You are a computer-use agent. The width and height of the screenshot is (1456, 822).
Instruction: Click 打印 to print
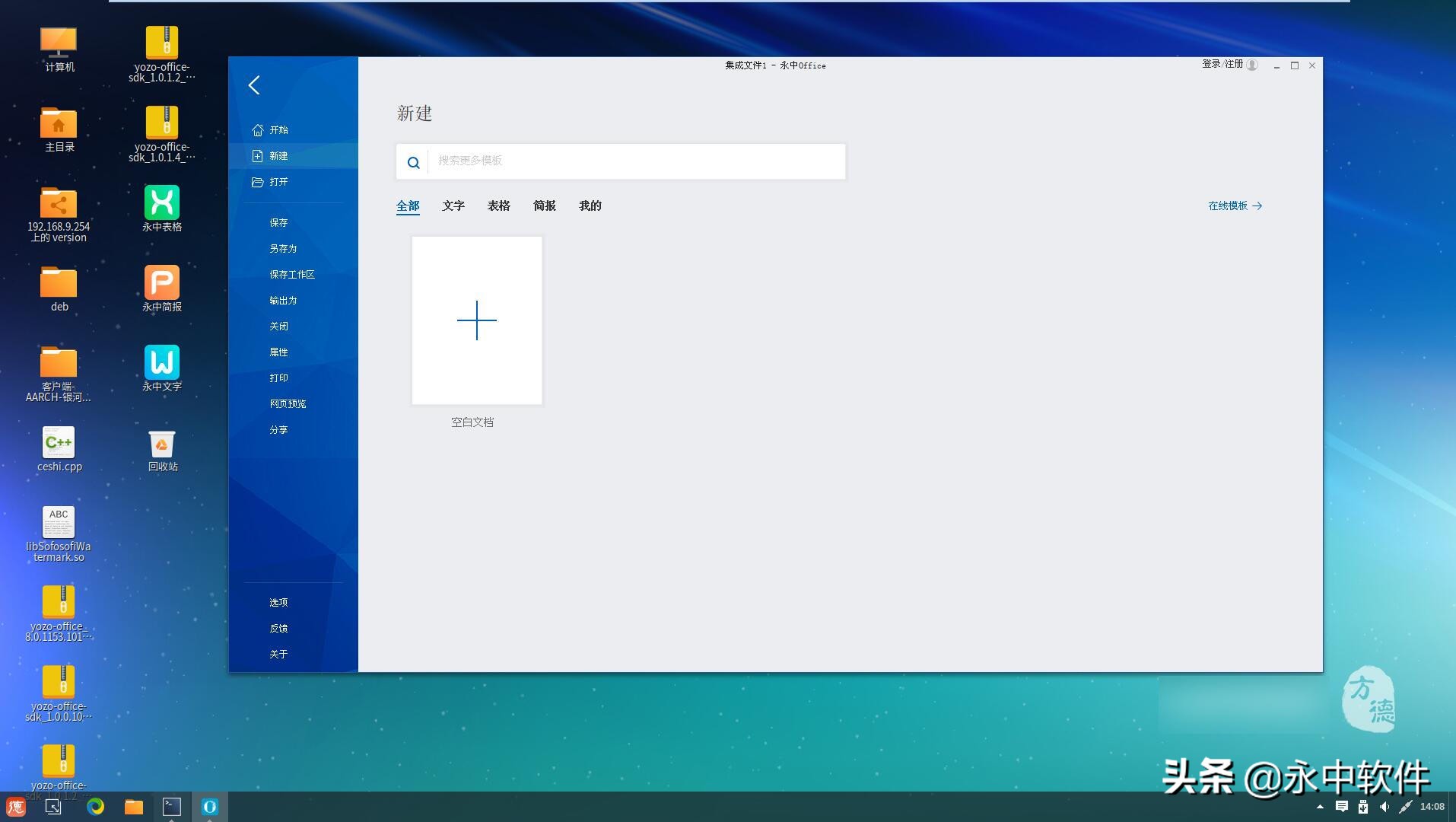coord(278,378)
